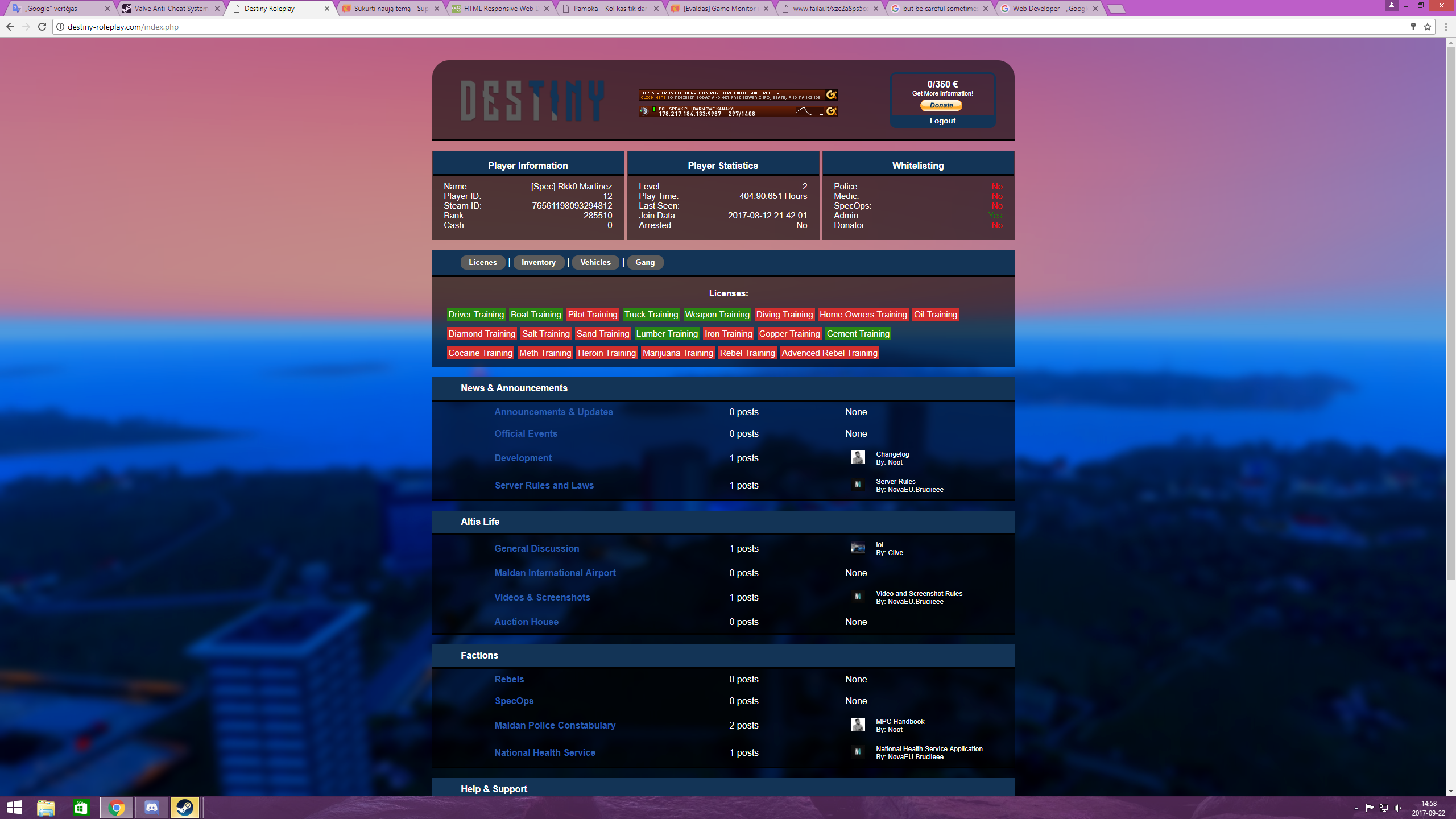This screenshot has height=819, width=1456.
Task: Click the Advenced Rebel Training tag
Action: pos(829,353)
